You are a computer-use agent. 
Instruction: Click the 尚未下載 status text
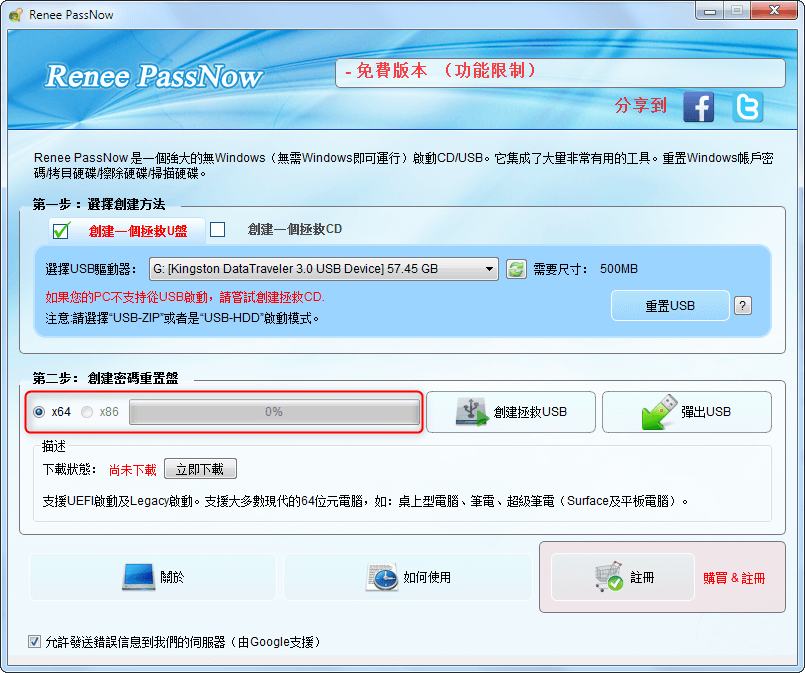[132, 470]
